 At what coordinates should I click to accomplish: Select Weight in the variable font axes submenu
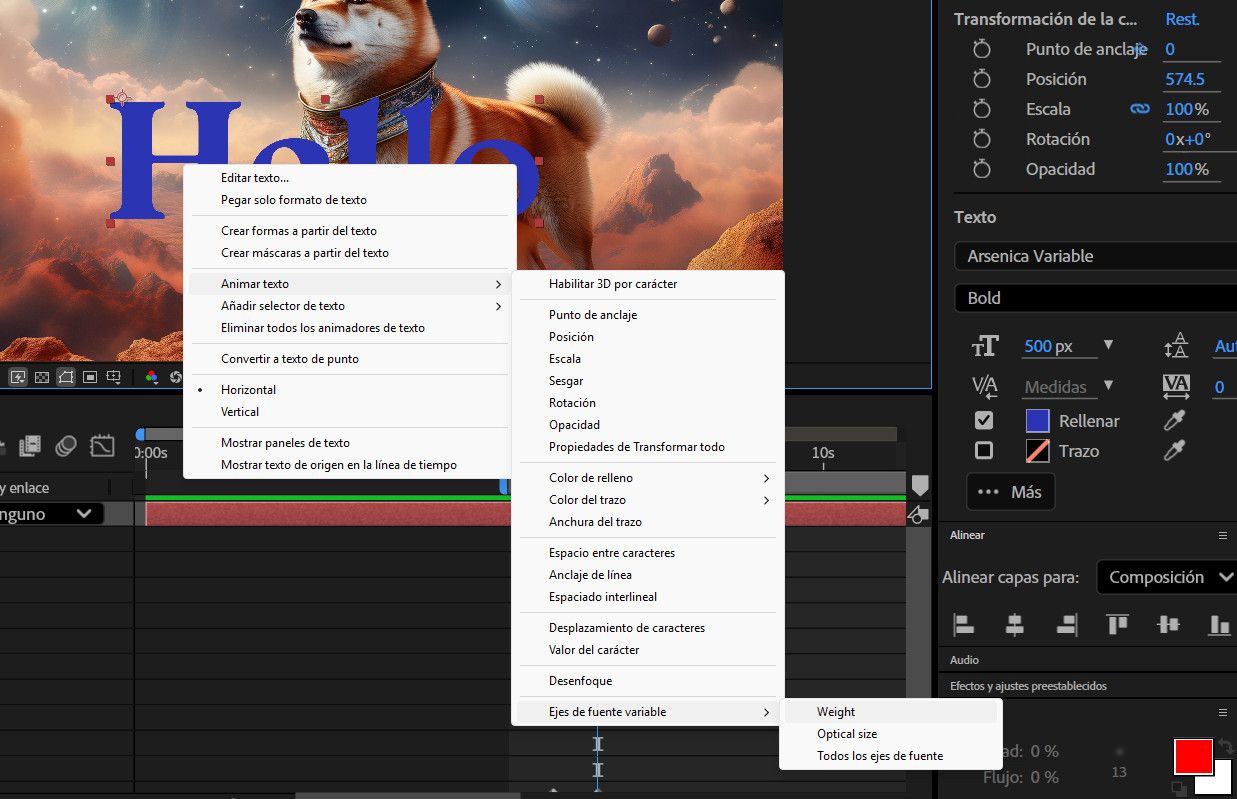pyautogui.click(x=835, y=711)
